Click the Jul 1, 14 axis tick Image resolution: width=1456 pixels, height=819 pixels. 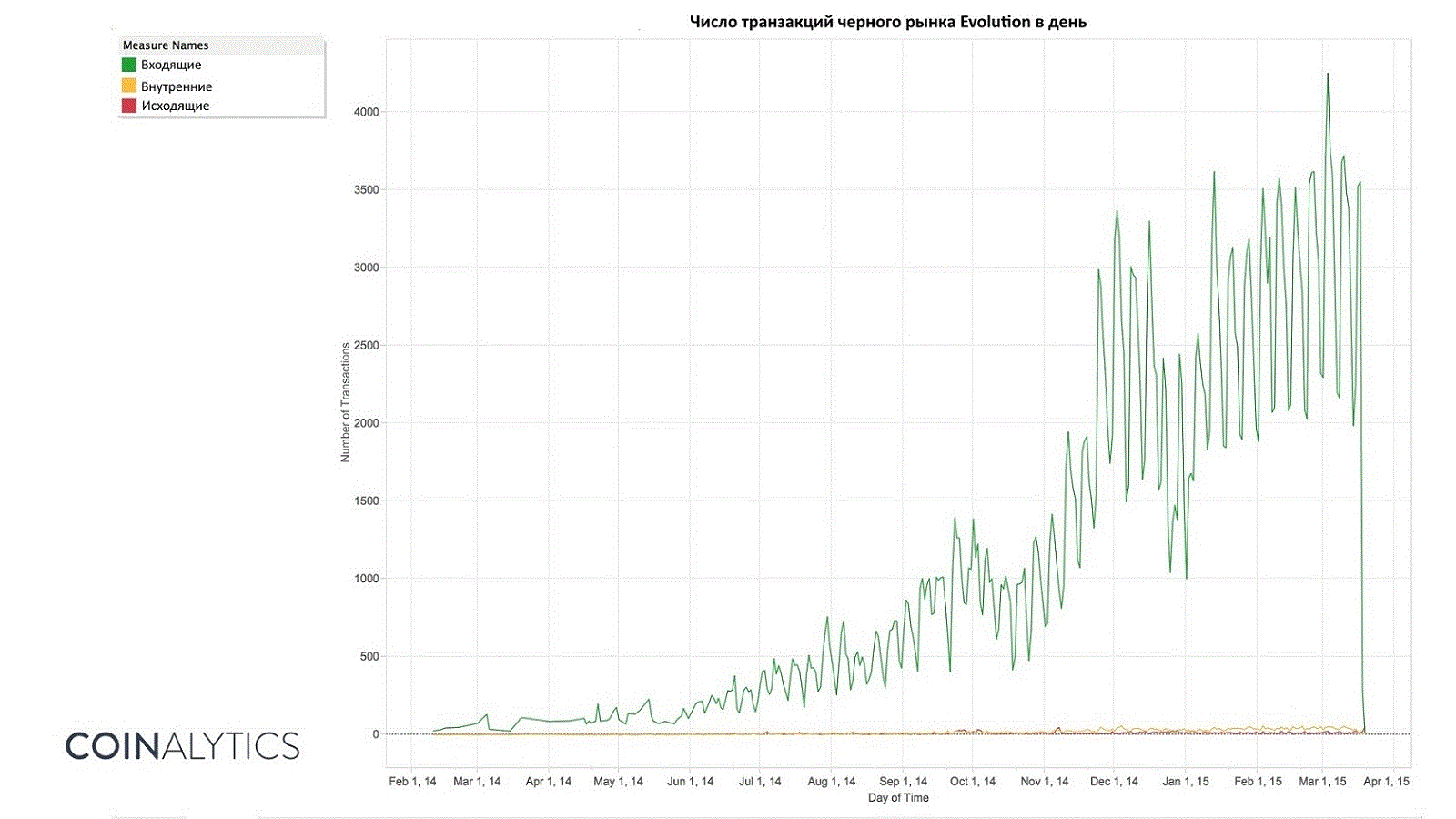760,781
